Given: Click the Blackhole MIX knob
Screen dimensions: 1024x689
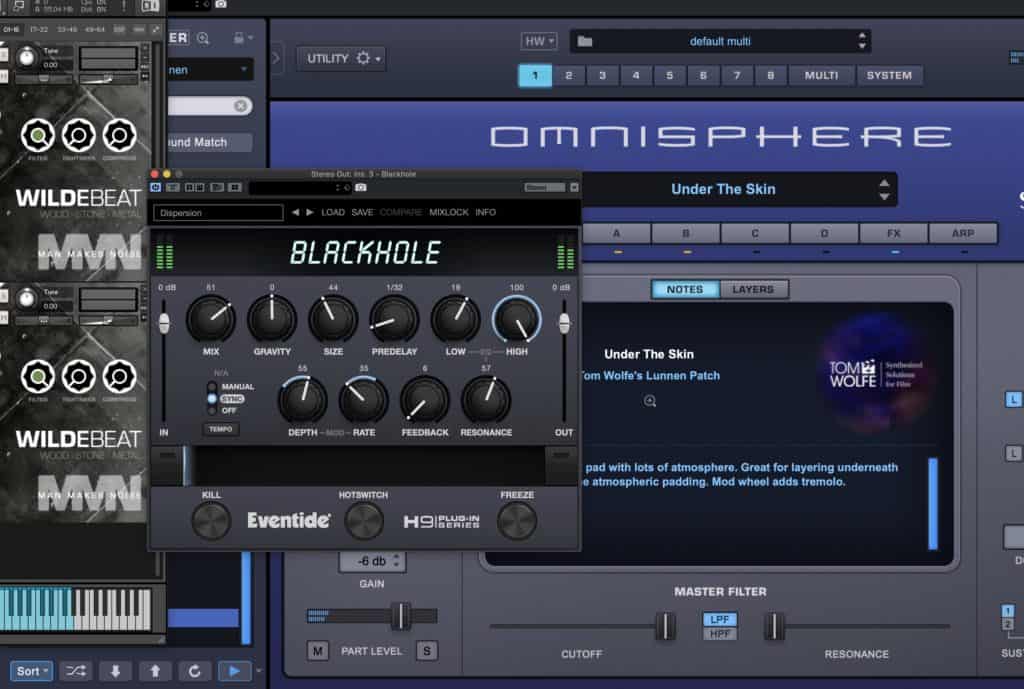Looking at the screenshot, I should tap(211, 319).
